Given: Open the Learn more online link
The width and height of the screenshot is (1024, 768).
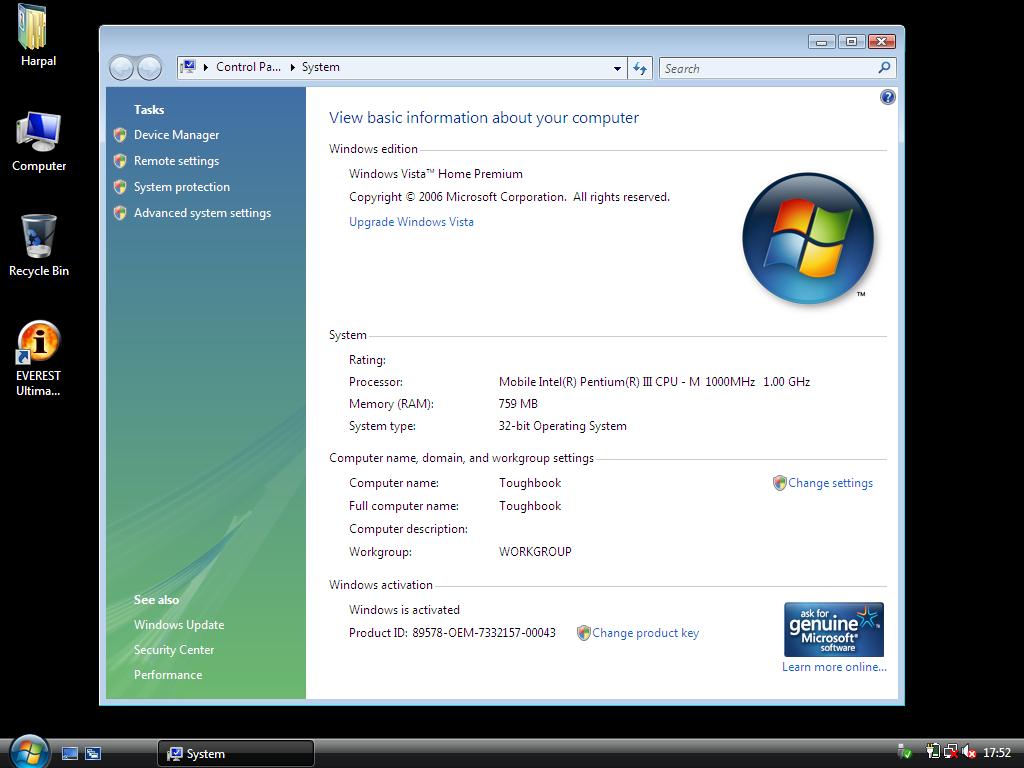Looking at the screenshot, I should pyautogui.click(x=834, y=667).
